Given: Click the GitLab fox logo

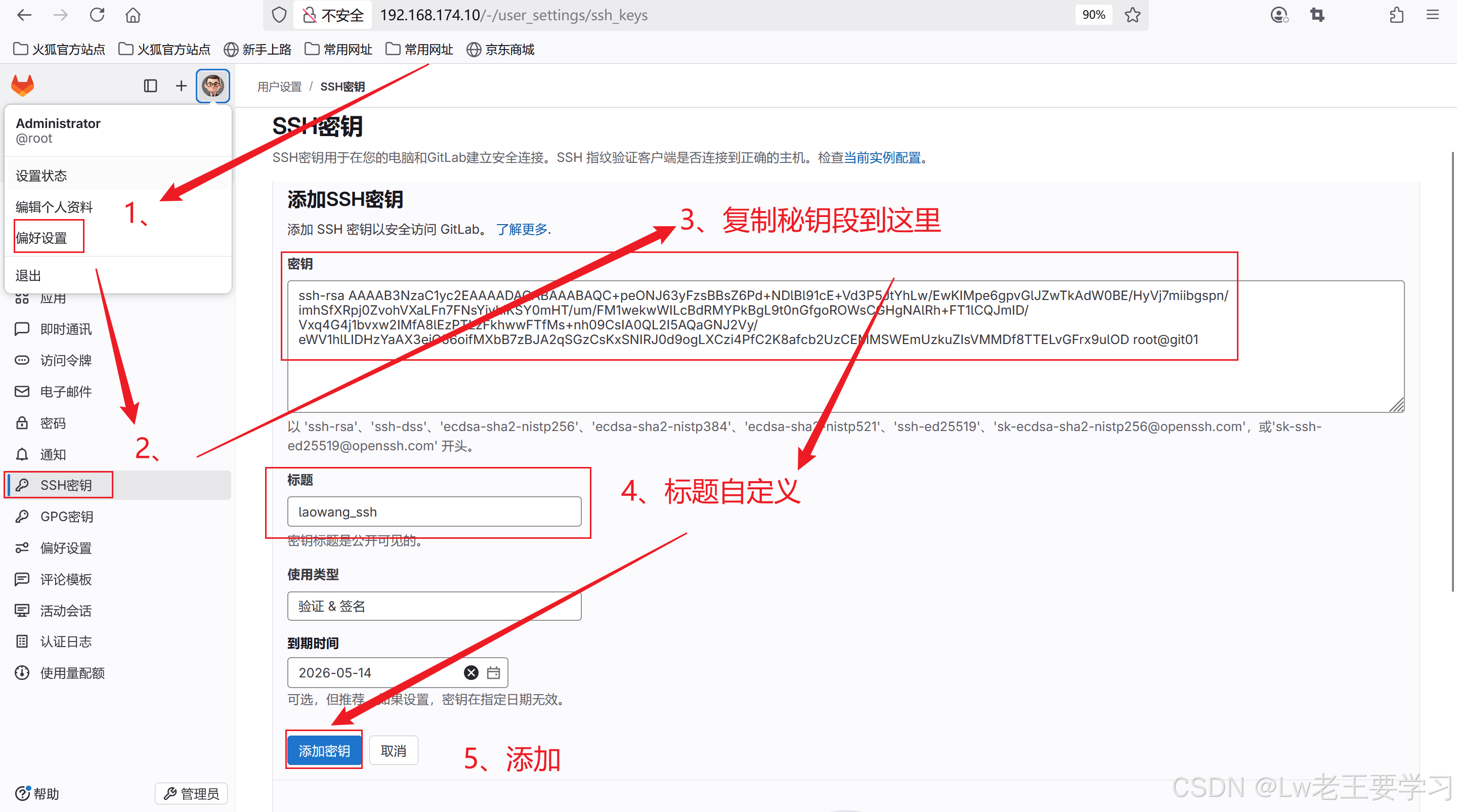Looking at the screenshot, I should [x=23, y=86].
